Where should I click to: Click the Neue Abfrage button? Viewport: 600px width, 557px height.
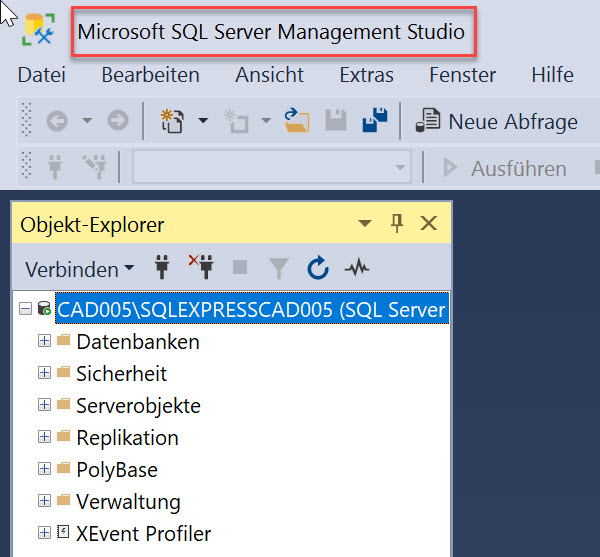pyautogui.click(x=497, y=122)
